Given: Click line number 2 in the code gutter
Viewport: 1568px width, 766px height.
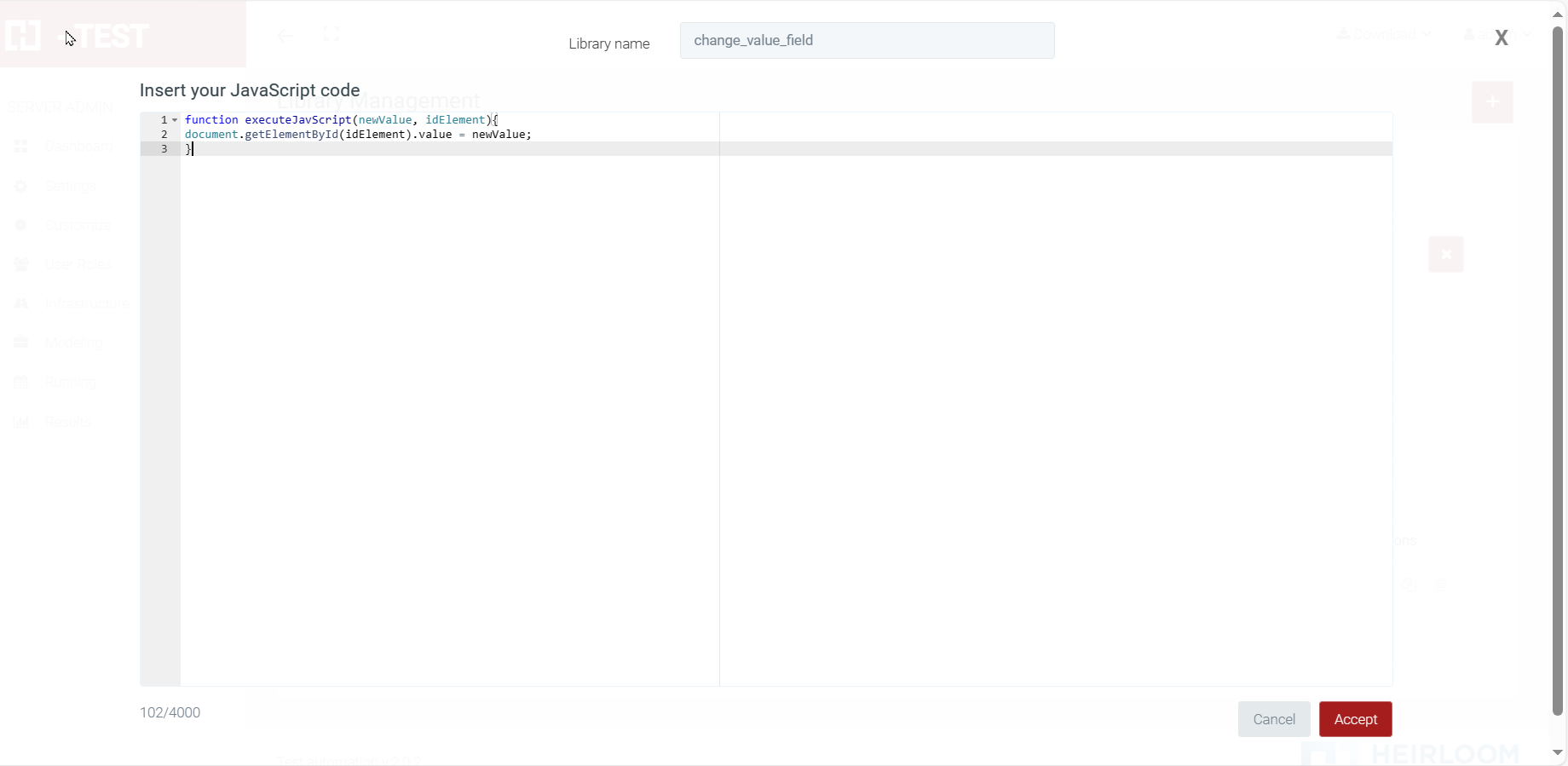Looking at the screenshot, I should pyautogui.click(x=164, y=135).
